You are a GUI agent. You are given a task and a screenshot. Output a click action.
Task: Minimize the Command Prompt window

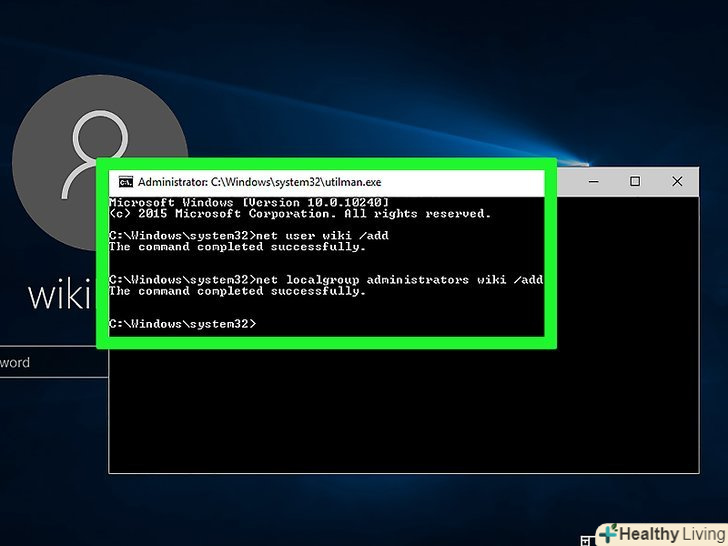[x=593, y=181]
